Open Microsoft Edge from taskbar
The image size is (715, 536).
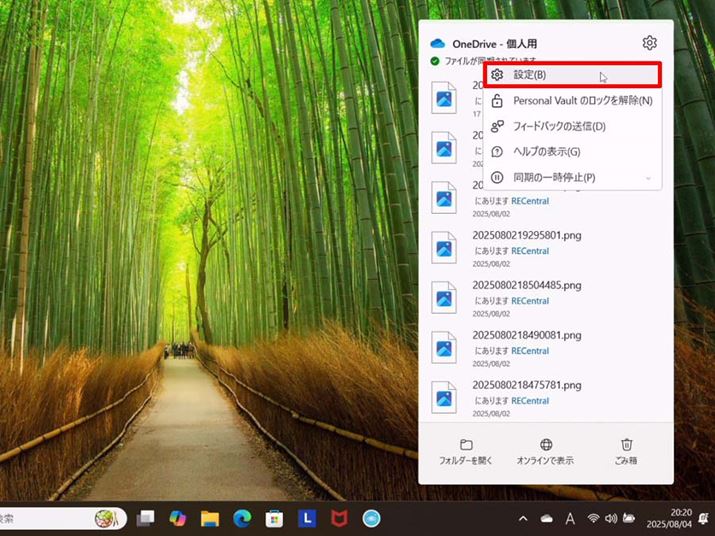pos(242,518)
